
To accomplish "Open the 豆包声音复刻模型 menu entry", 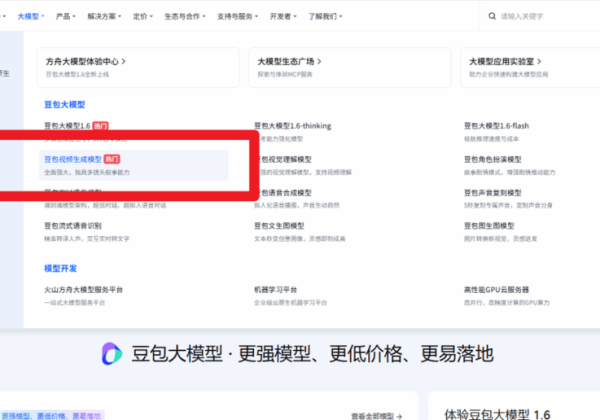I will [493, 192].
